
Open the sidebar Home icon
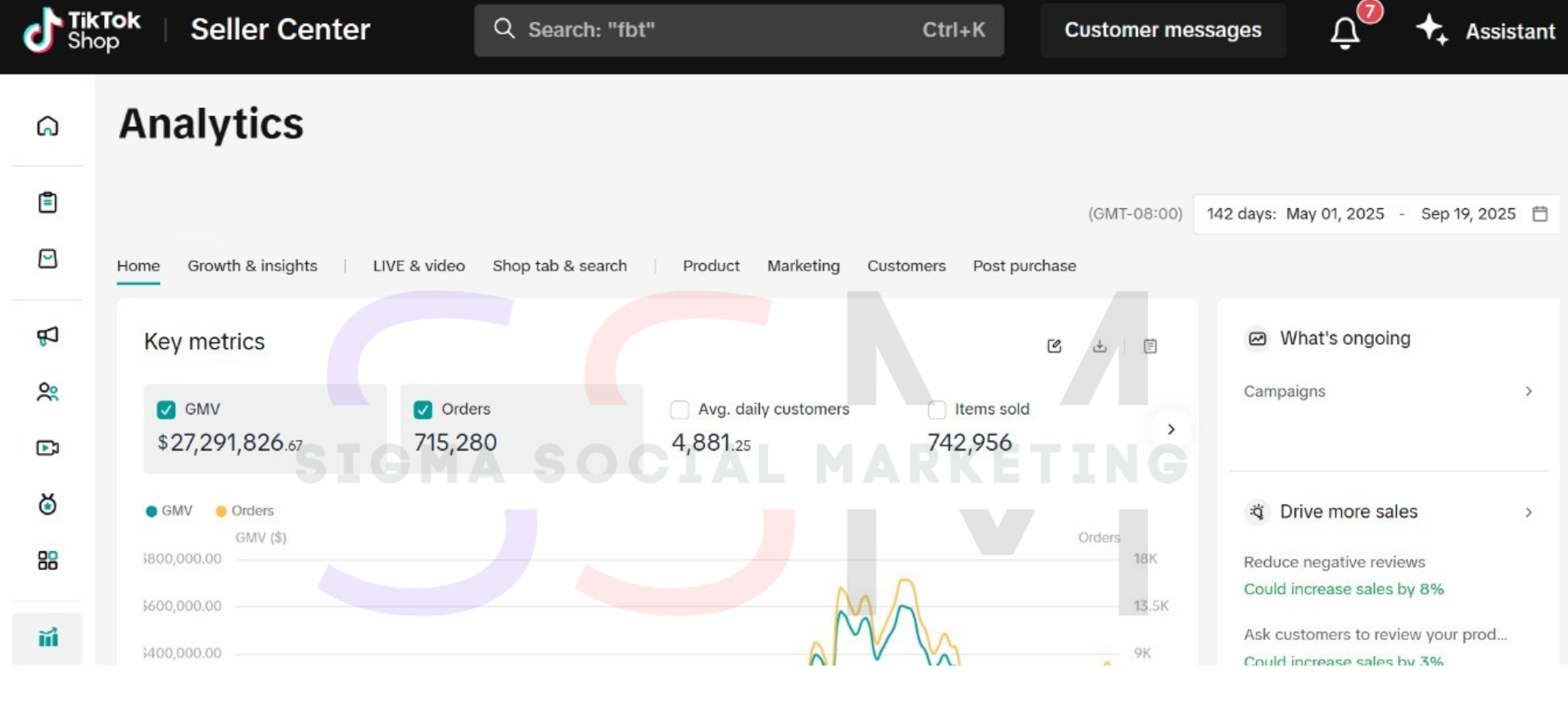[47, 126]
